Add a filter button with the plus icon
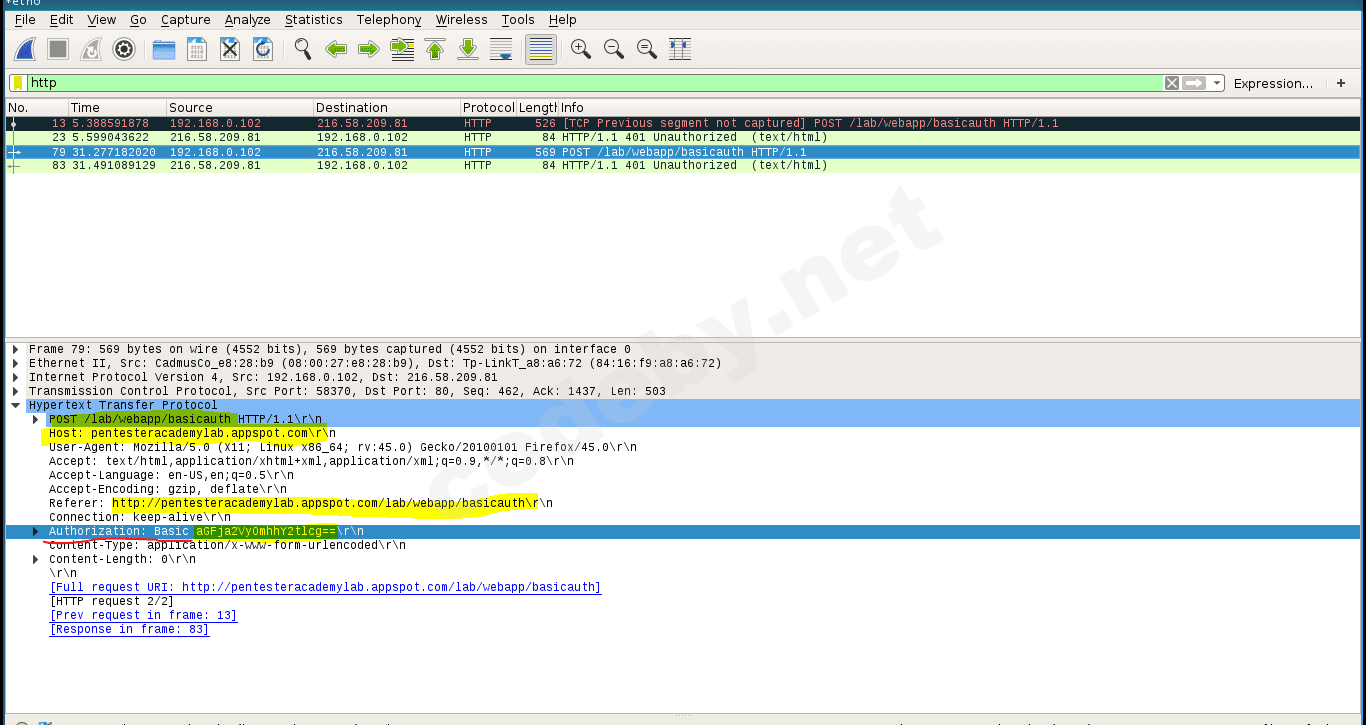 click(x=1341, y=83)
